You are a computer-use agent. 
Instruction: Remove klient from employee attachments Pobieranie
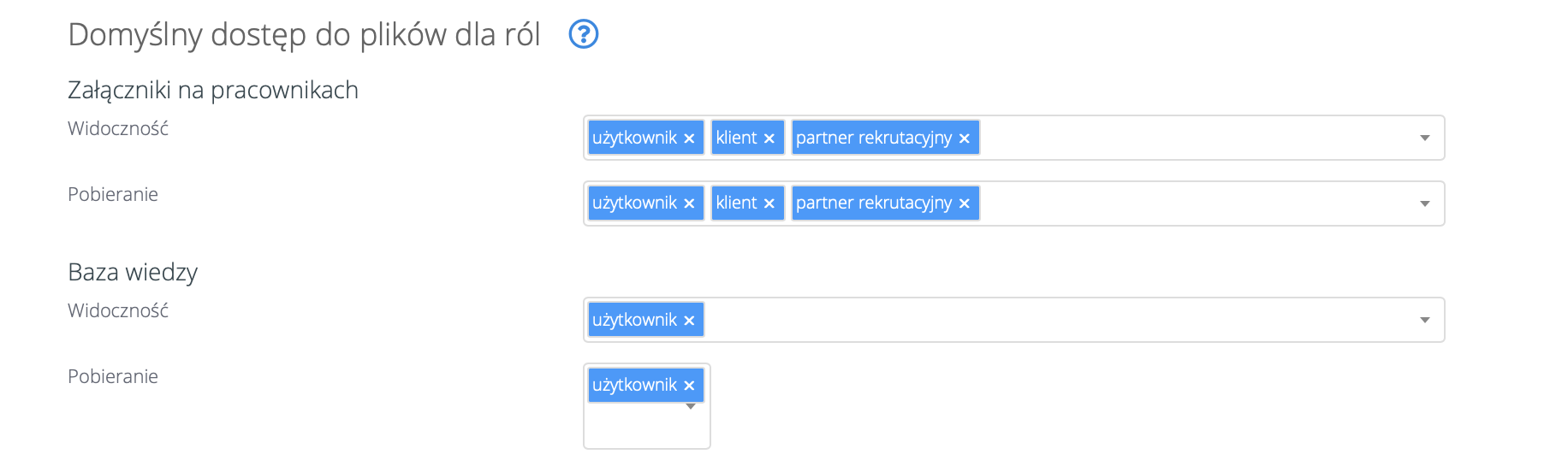[769, 203]
